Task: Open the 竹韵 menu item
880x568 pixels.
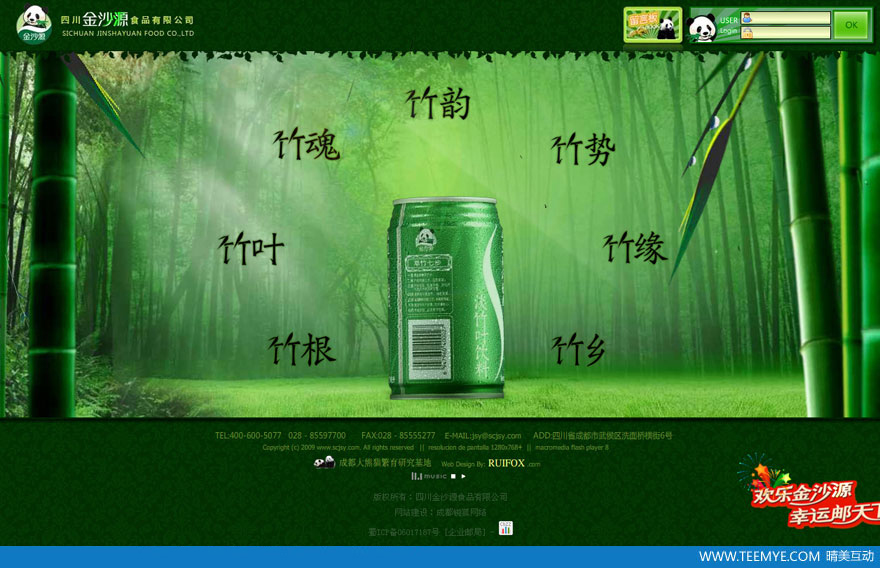Action: pyautogui.click(x=438, y=103)
